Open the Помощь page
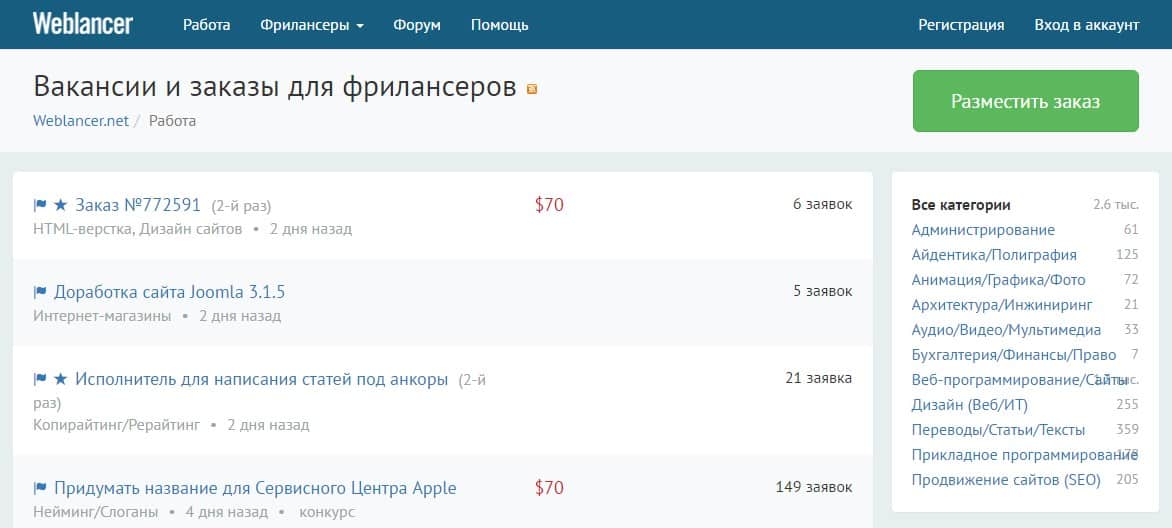 pyautogui.click(x=499, y=25)
